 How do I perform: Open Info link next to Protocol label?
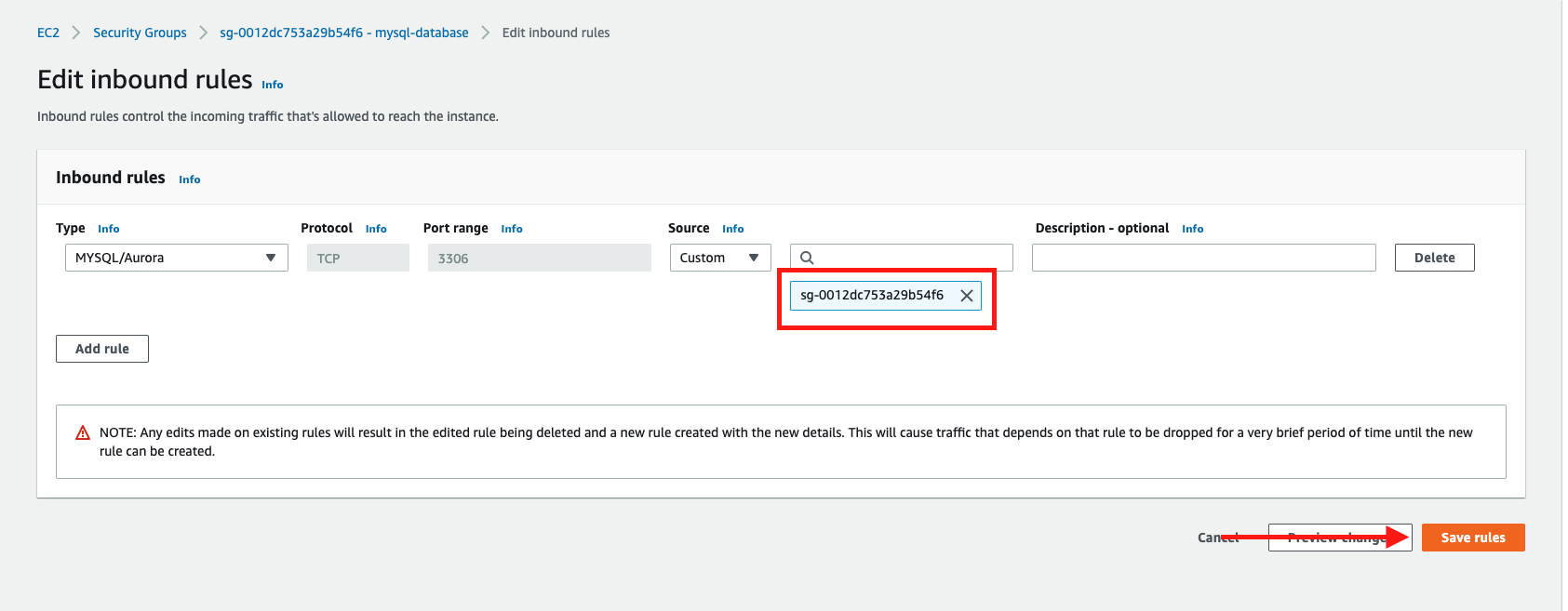click(x=376, y=229)
